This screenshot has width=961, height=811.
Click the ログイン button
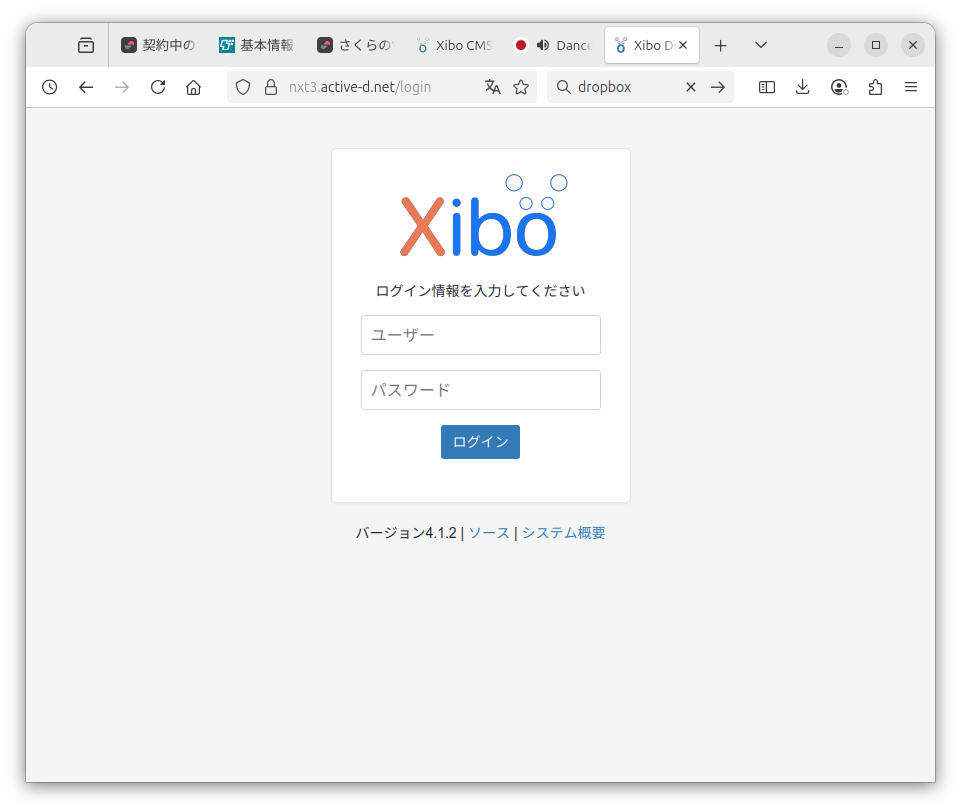pyautogui.click(x=480, y=442)
